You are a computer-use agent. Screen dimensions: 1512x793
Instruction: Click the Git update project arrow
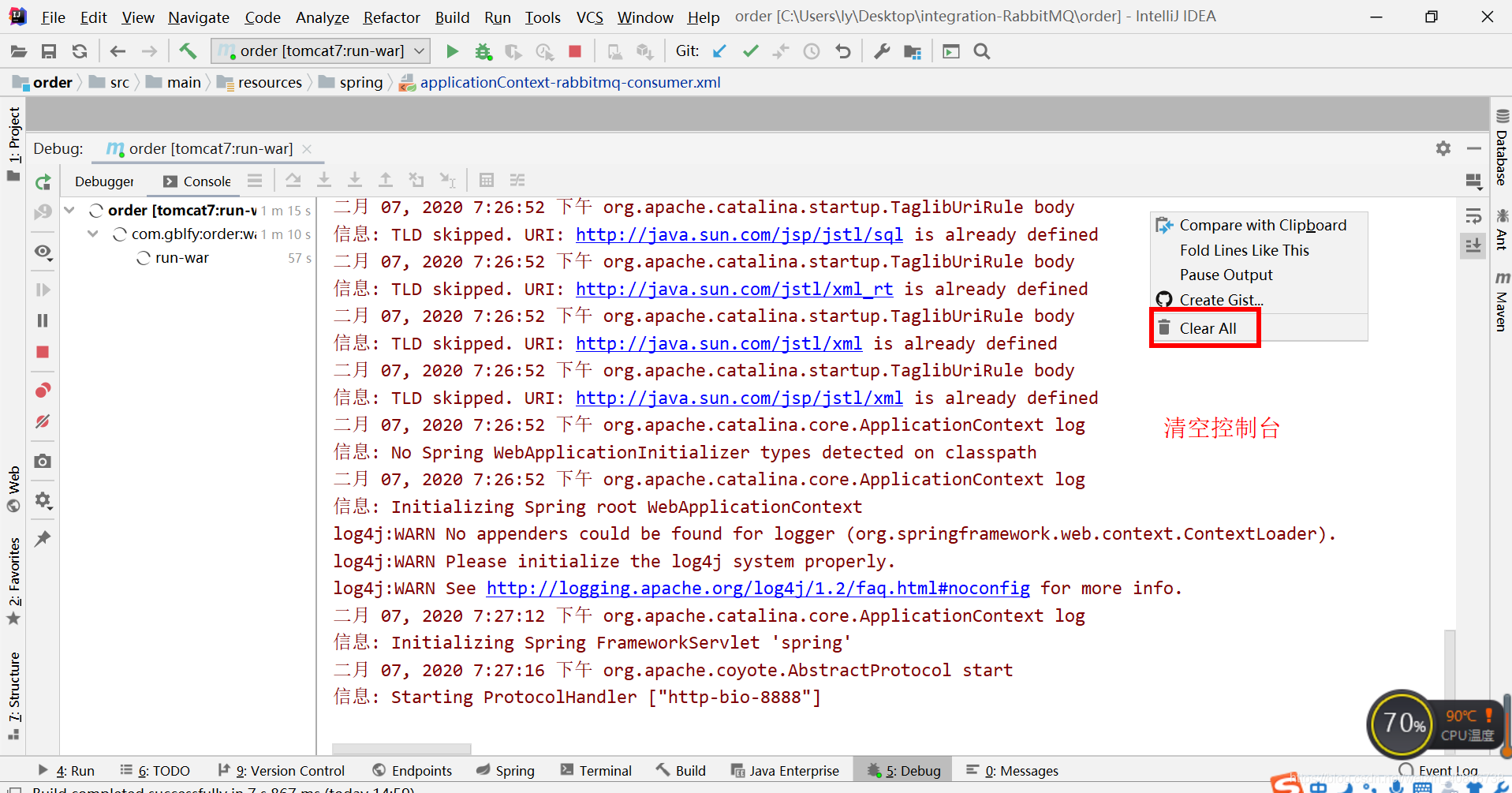(x=719, y=51)
